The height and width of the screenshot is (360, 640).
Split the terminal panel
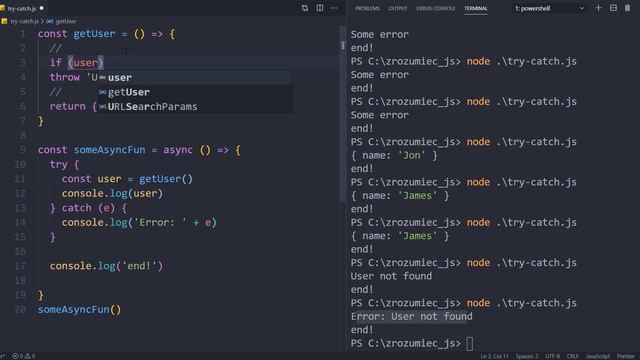tap(613, 8)
